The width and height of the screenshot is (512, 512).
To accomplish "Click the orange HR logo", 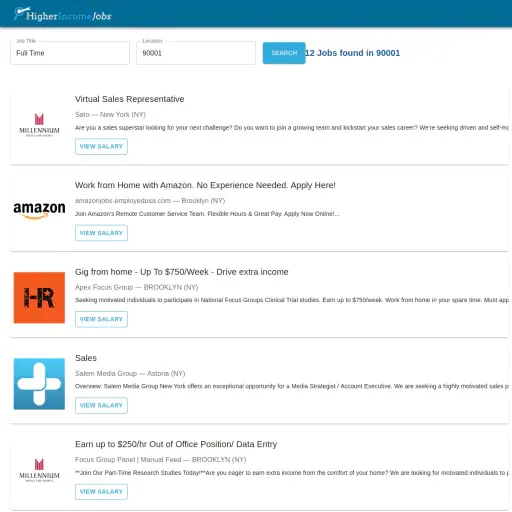I will pos(39,298).
